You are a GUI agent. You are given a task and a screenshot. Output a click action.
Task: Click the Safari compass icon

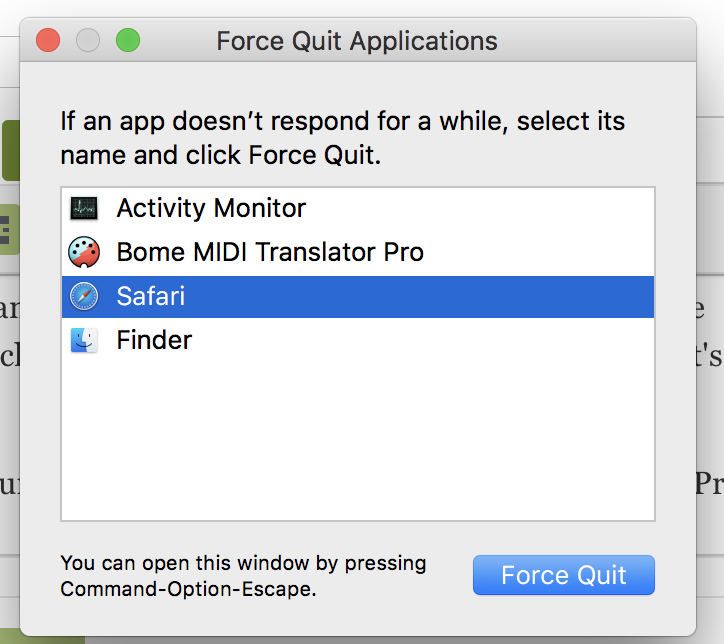point(84,297)
